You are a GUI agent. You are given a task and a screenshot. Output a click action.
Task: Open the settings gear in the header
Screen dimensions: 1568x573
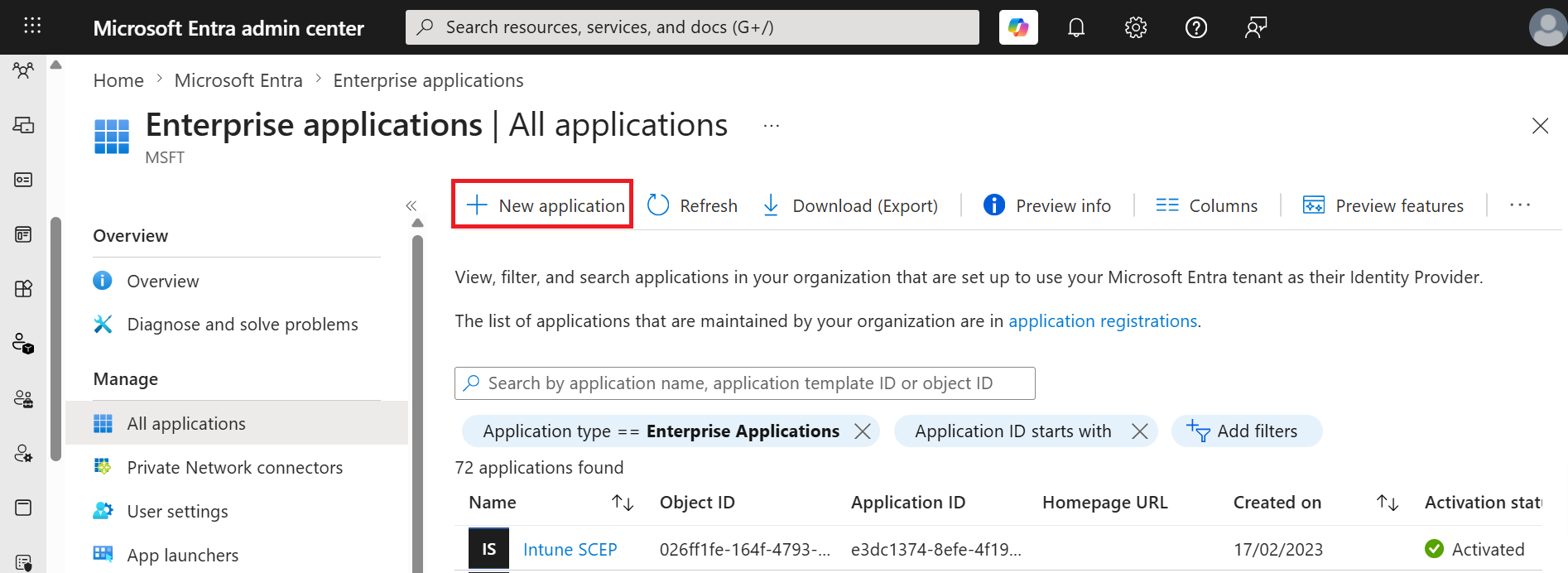point(1136,27)
